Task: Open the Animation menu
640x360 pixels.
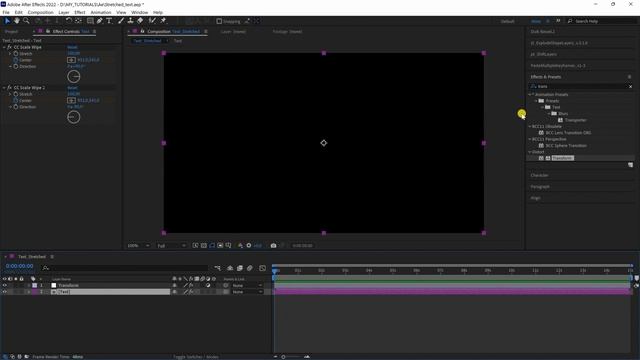Action: pyautogui.click(x=101, y=12)
